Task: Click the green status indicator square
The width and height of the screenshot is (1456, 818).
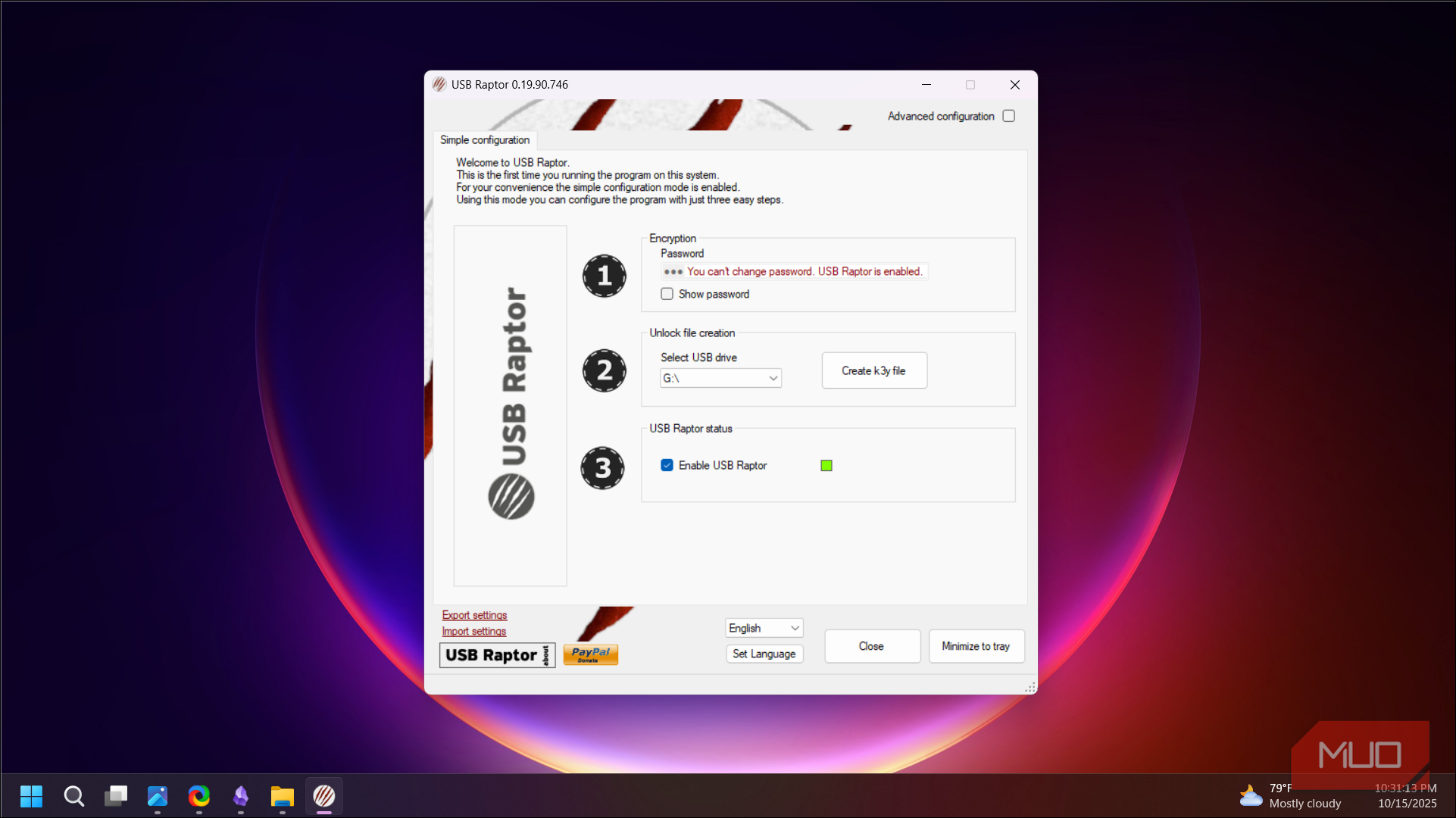Action: tap(826, 465)
